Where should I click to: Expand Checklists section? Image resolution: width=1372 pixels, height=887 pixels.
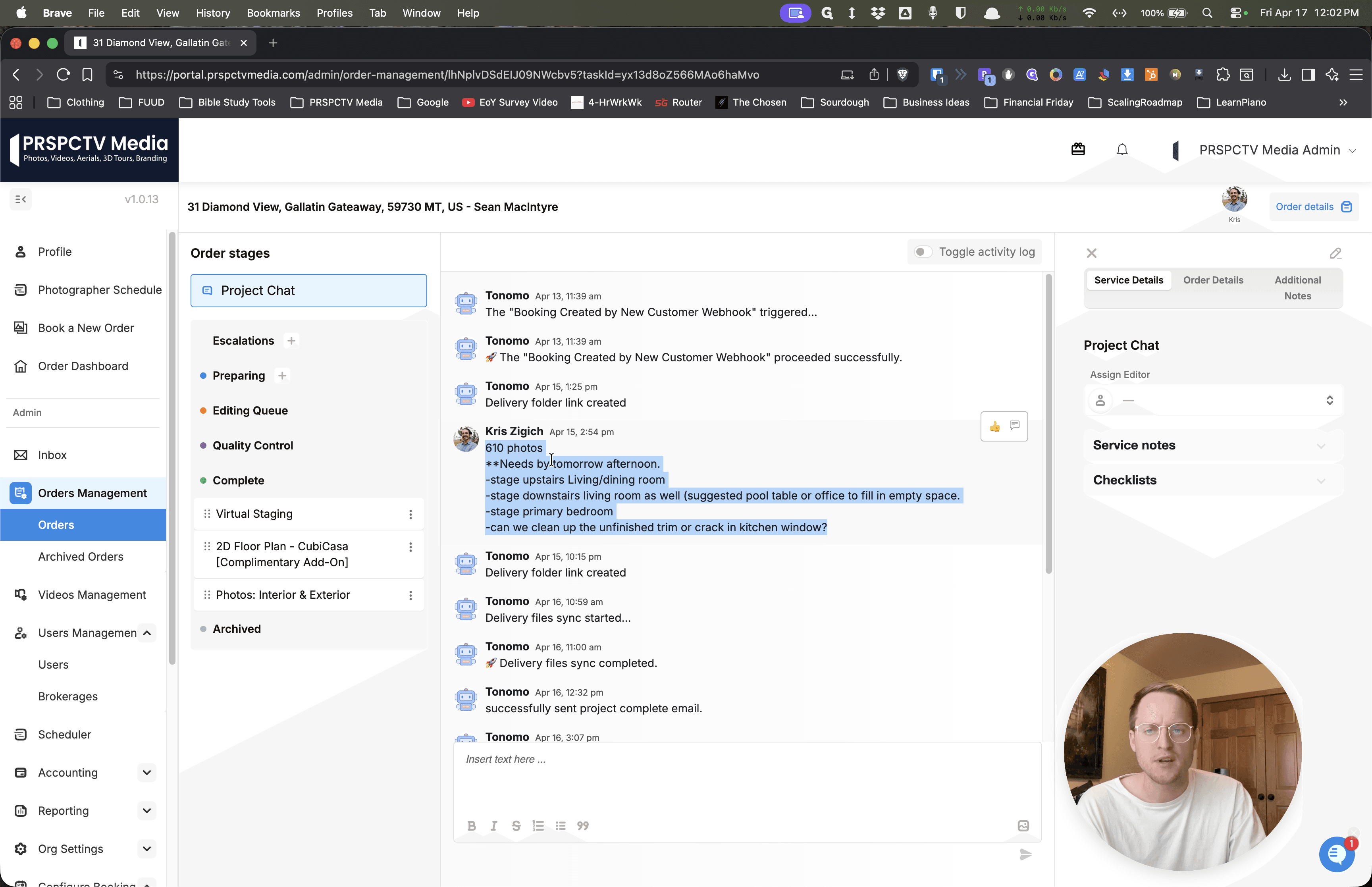pyautogui.click(x=1212, y=480)
